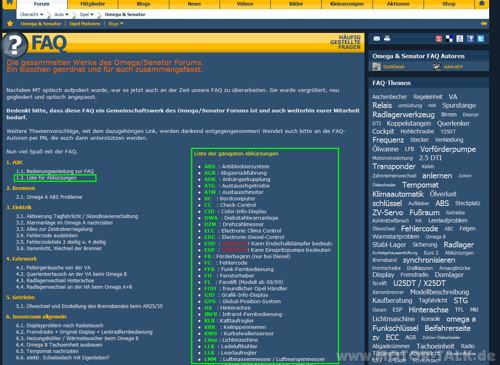
Task: Open the home icon left of Forum tab
Action: click(x=9, y=3)
